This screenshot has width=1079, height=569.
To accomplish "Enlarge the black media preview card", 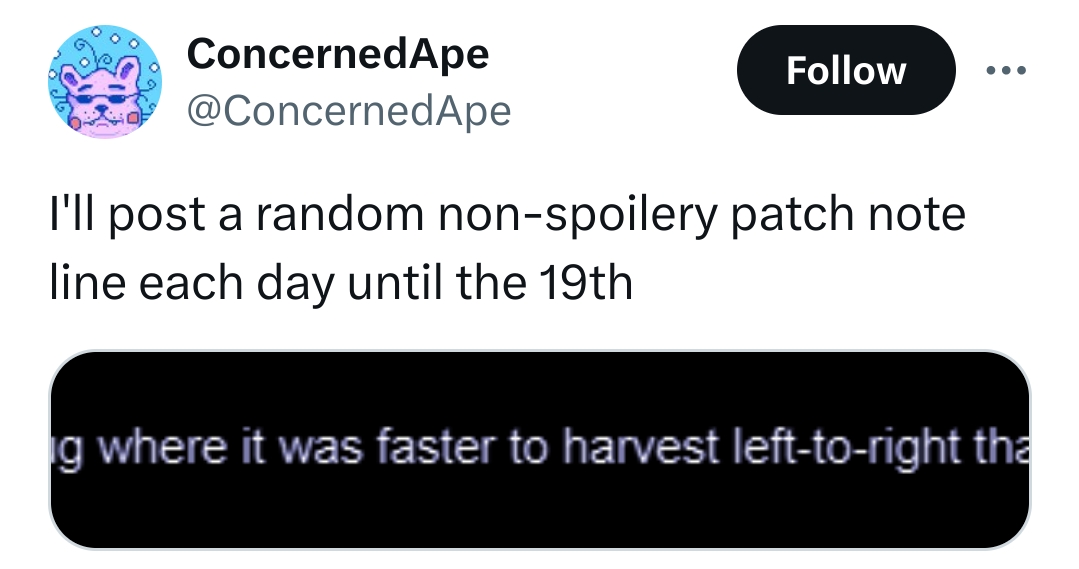I will coord(540,450).
